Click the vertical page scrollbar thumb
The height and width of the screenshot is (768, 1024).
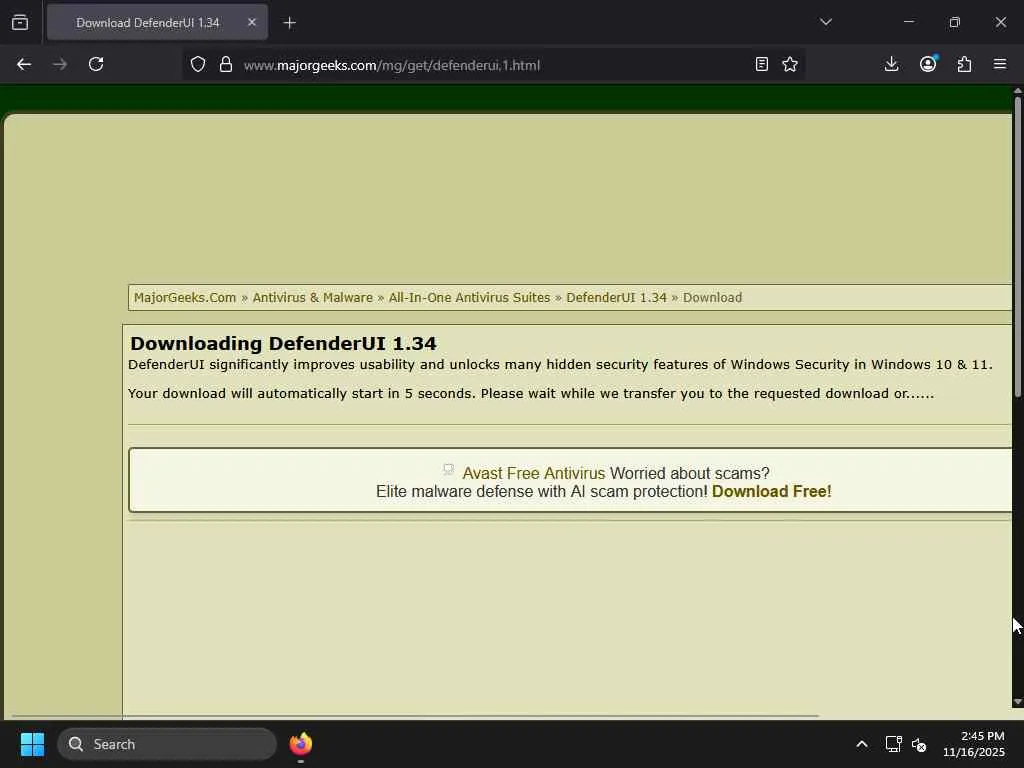(1017, 246)
